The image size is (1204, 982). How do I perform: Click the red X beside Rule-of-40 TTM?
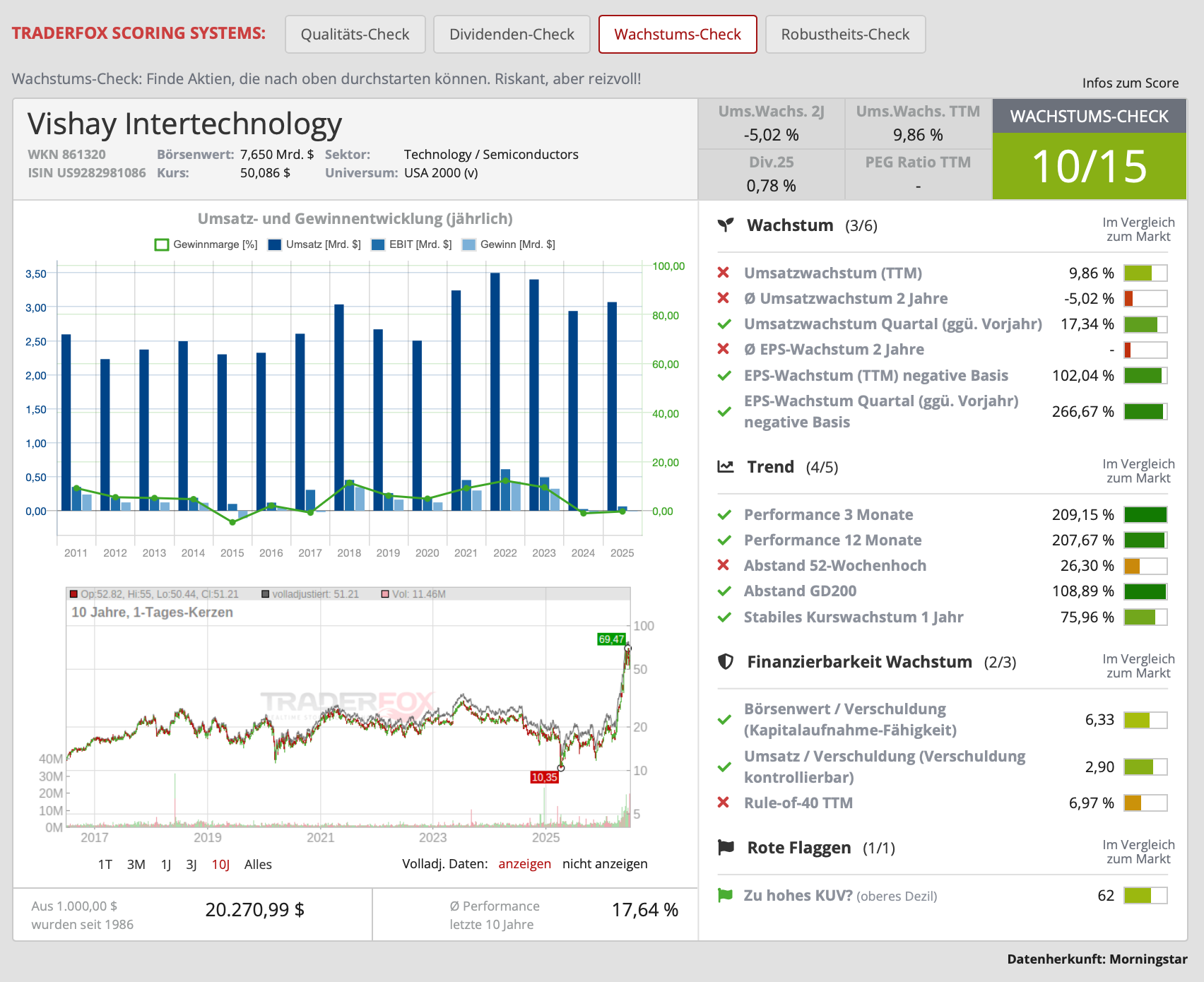724,803
